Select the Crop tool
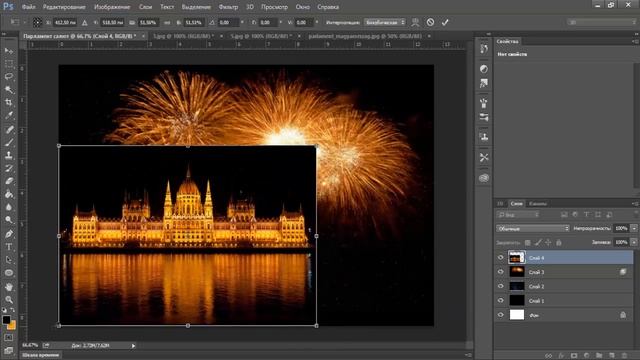This screenshot has width=640, height=360. coord(9,102)
